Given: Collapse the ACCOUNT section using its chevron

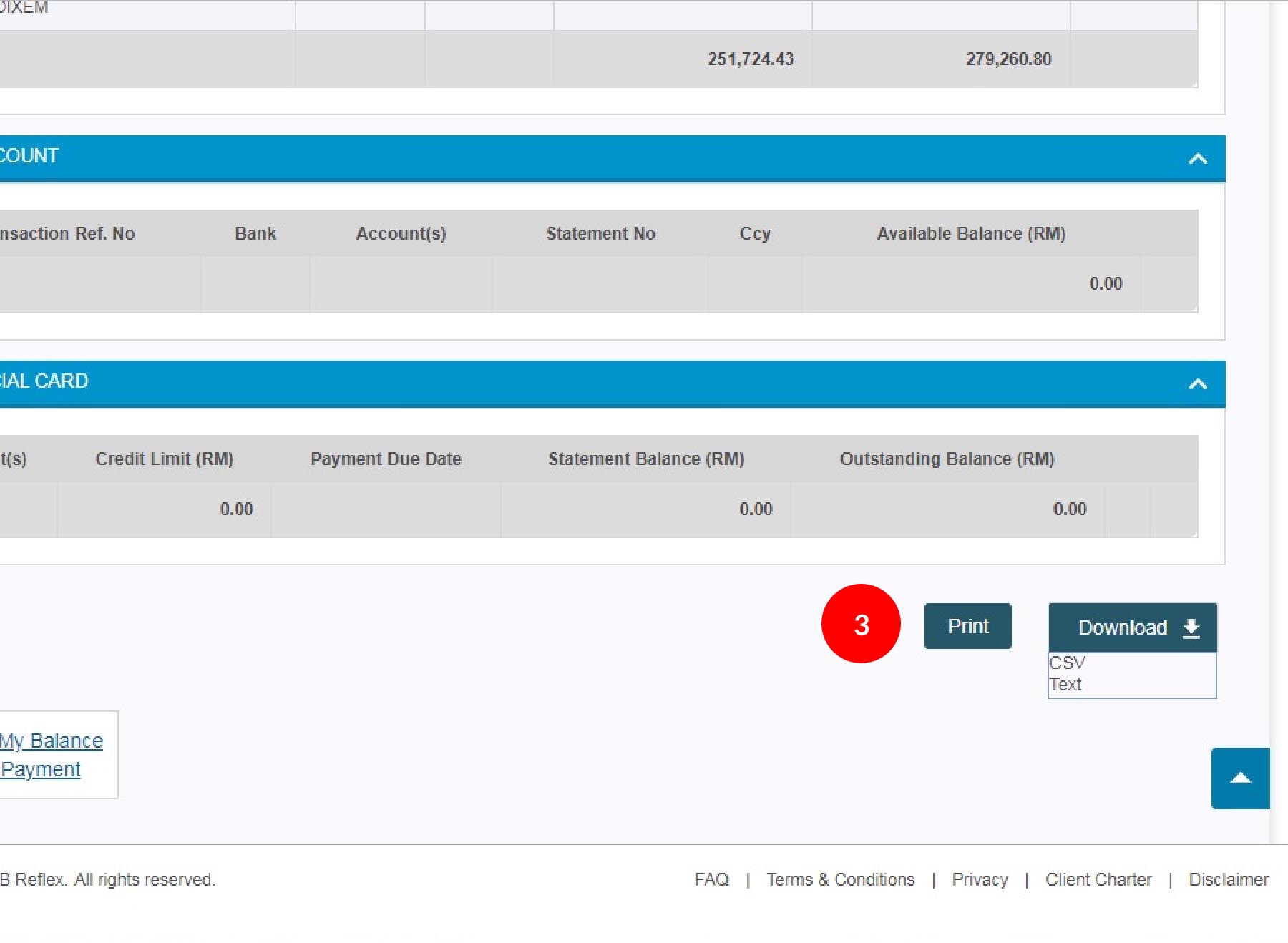Looking at the screenshot, I should tap(1197, 159).
